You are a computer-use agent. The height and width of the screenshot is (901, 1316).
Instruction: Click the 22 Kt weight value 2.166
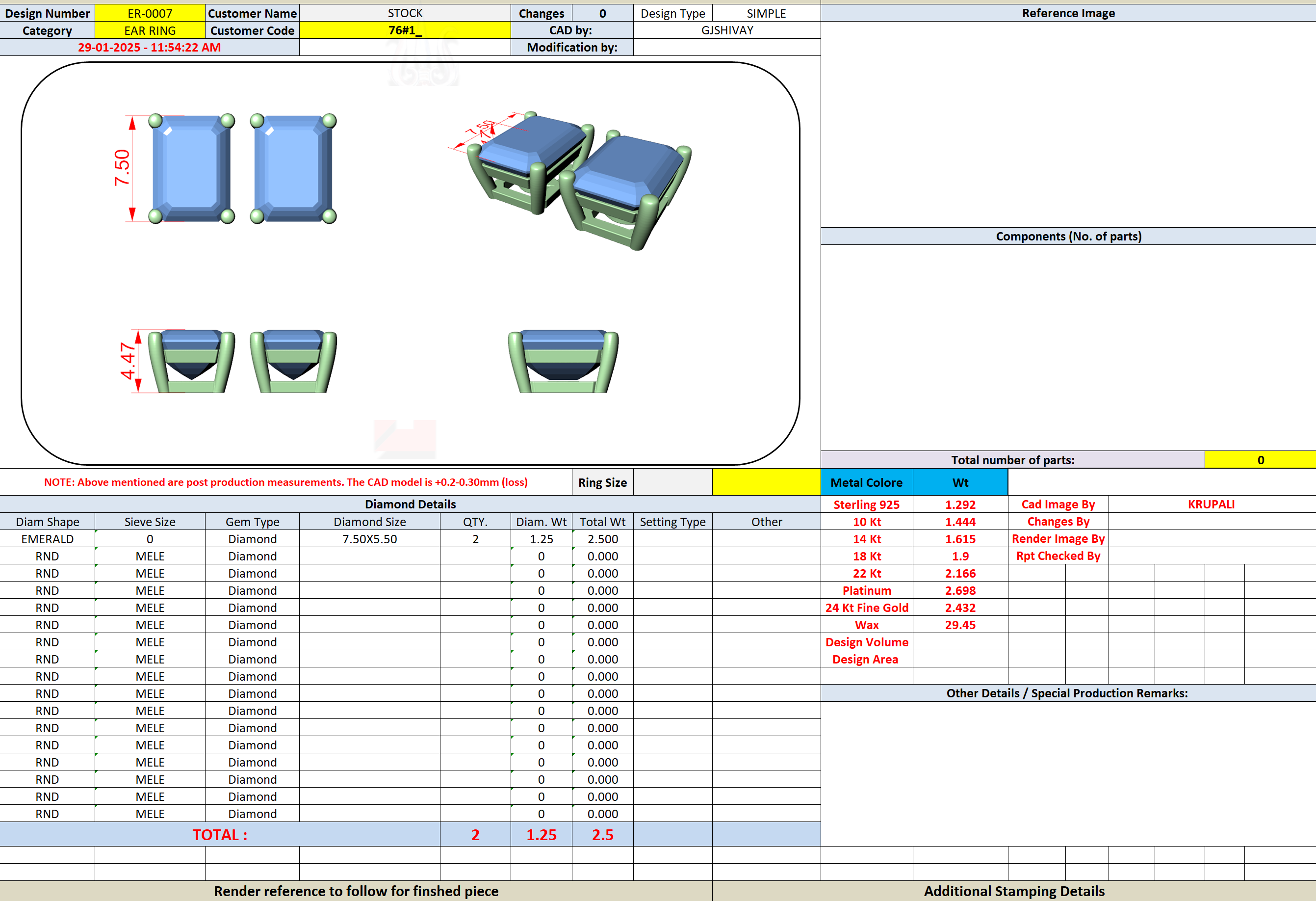(960, 574)
